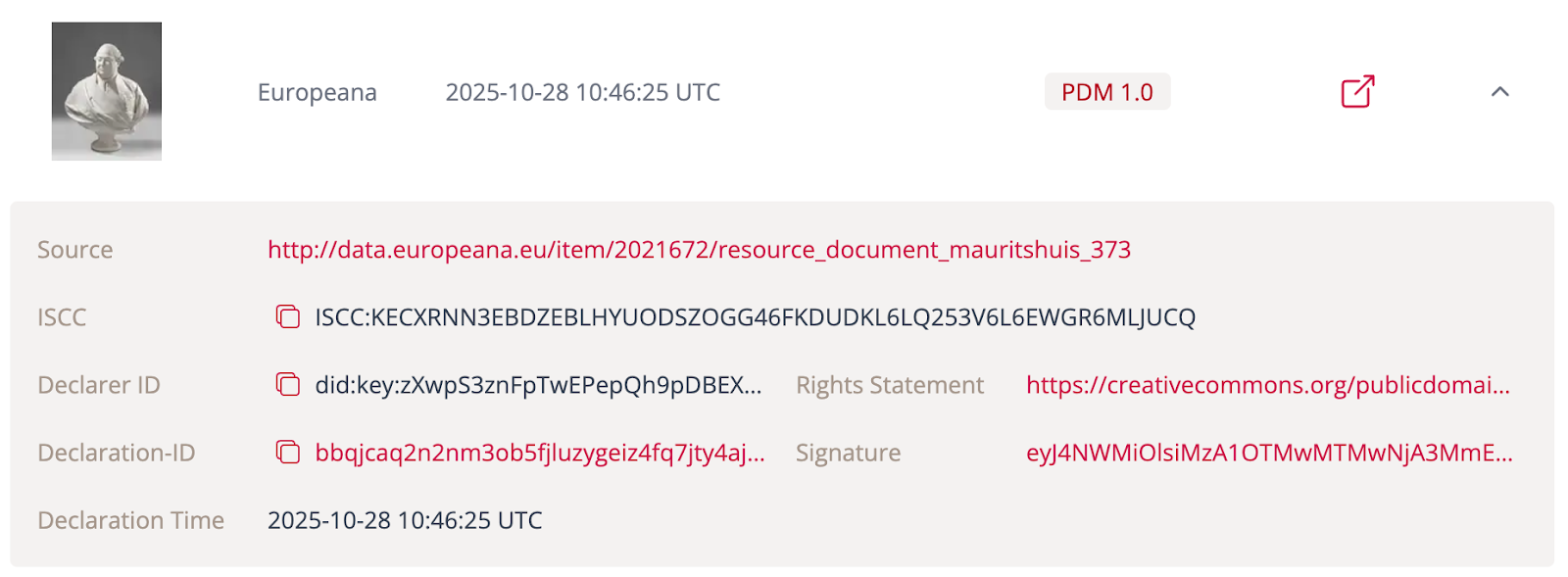1568x577 pixels.
Task: Click the Declaration Time field label
Action: coord(130,520)
